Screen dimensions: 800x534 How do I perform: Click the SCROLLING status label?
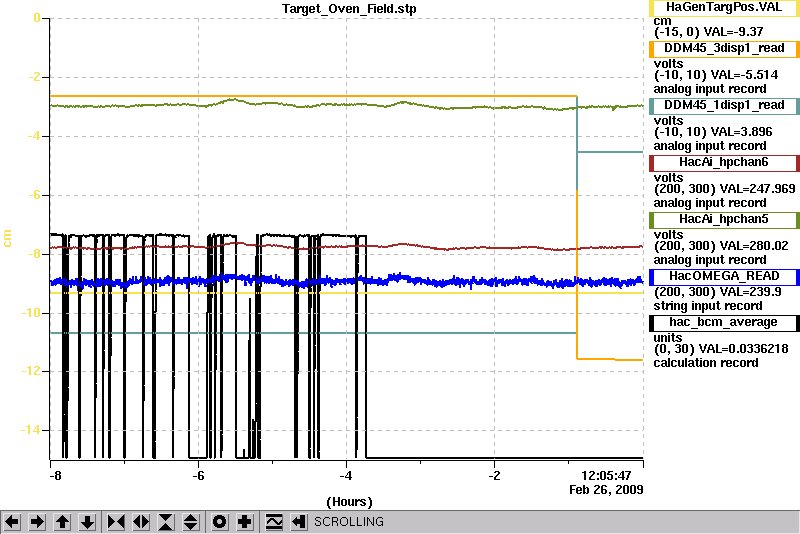coord(349,522)
